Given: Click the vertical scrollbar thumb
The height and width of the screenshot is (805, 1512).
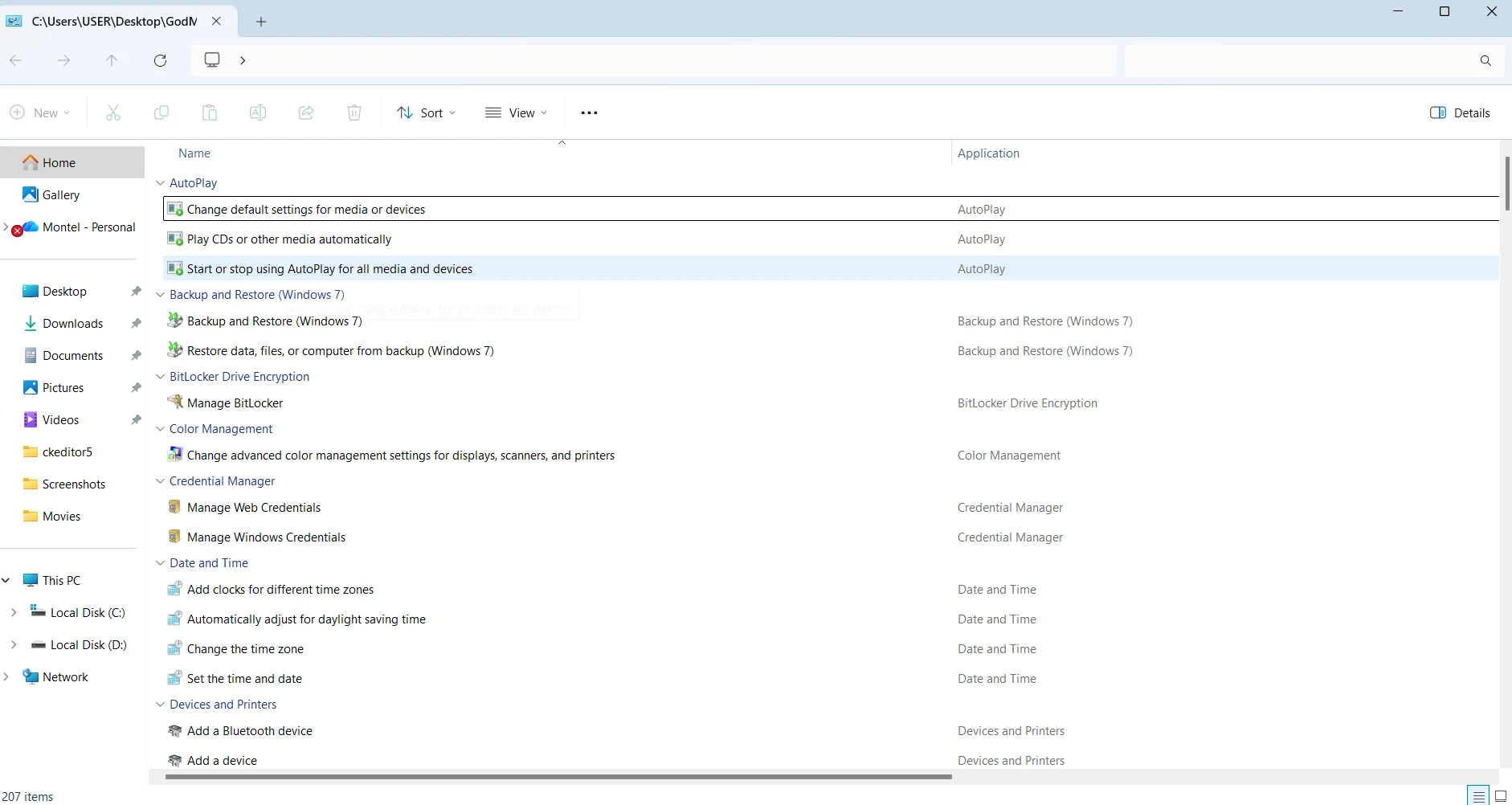Looking at the screenshot, I should coord(1507,183).
